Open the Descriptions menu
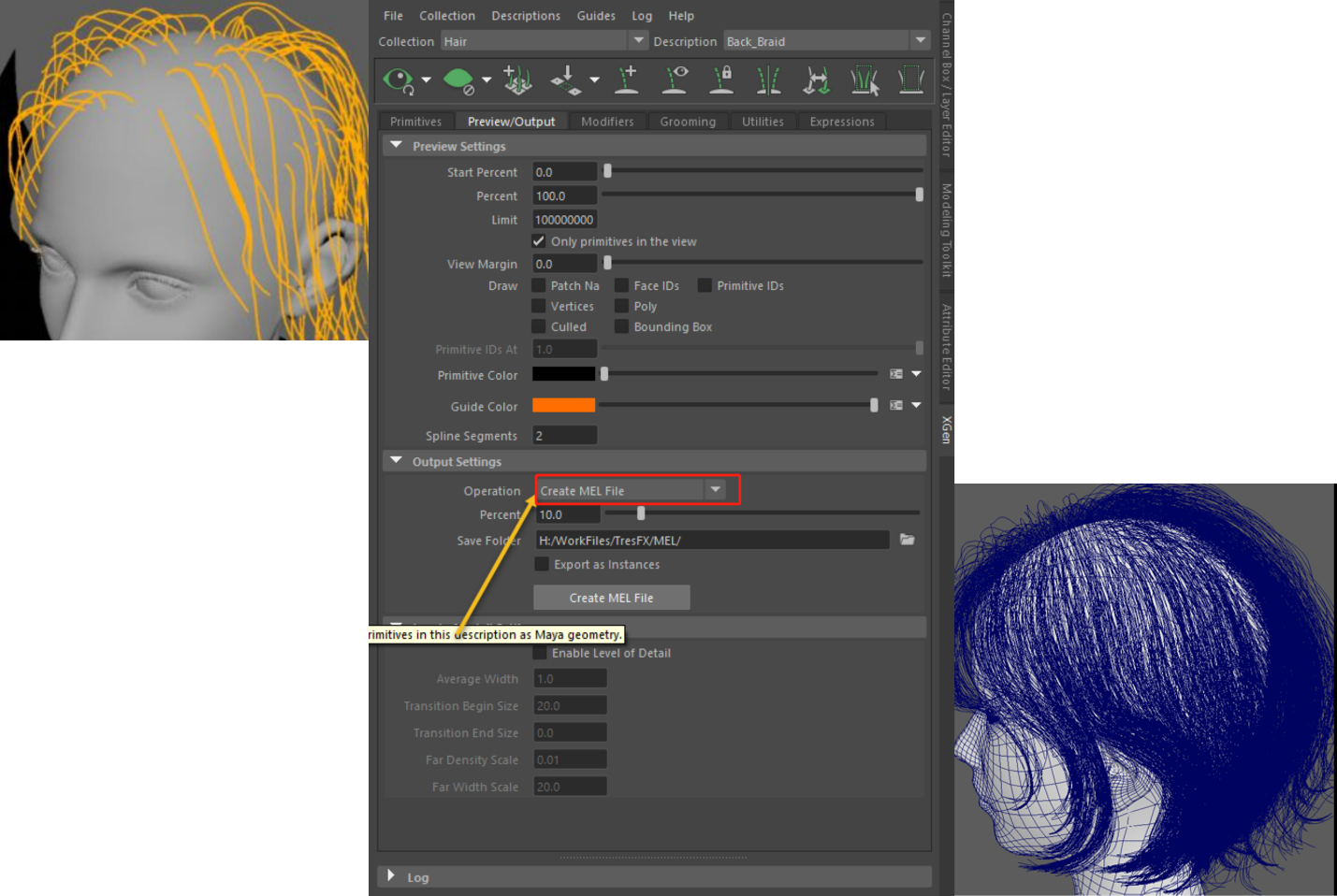The width and height of the screenshot is (1337, 896). pos(526,15)
